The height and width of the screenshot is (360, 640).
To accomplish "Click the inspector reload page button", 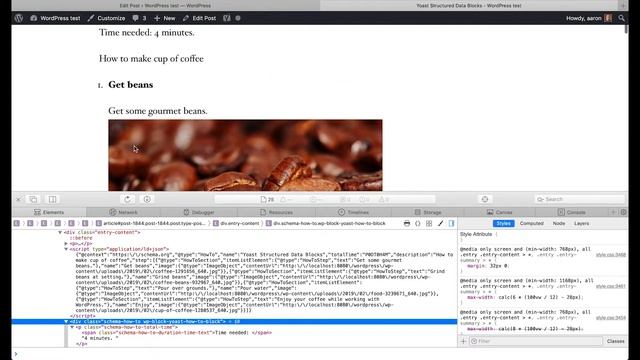I will [128, 199].
